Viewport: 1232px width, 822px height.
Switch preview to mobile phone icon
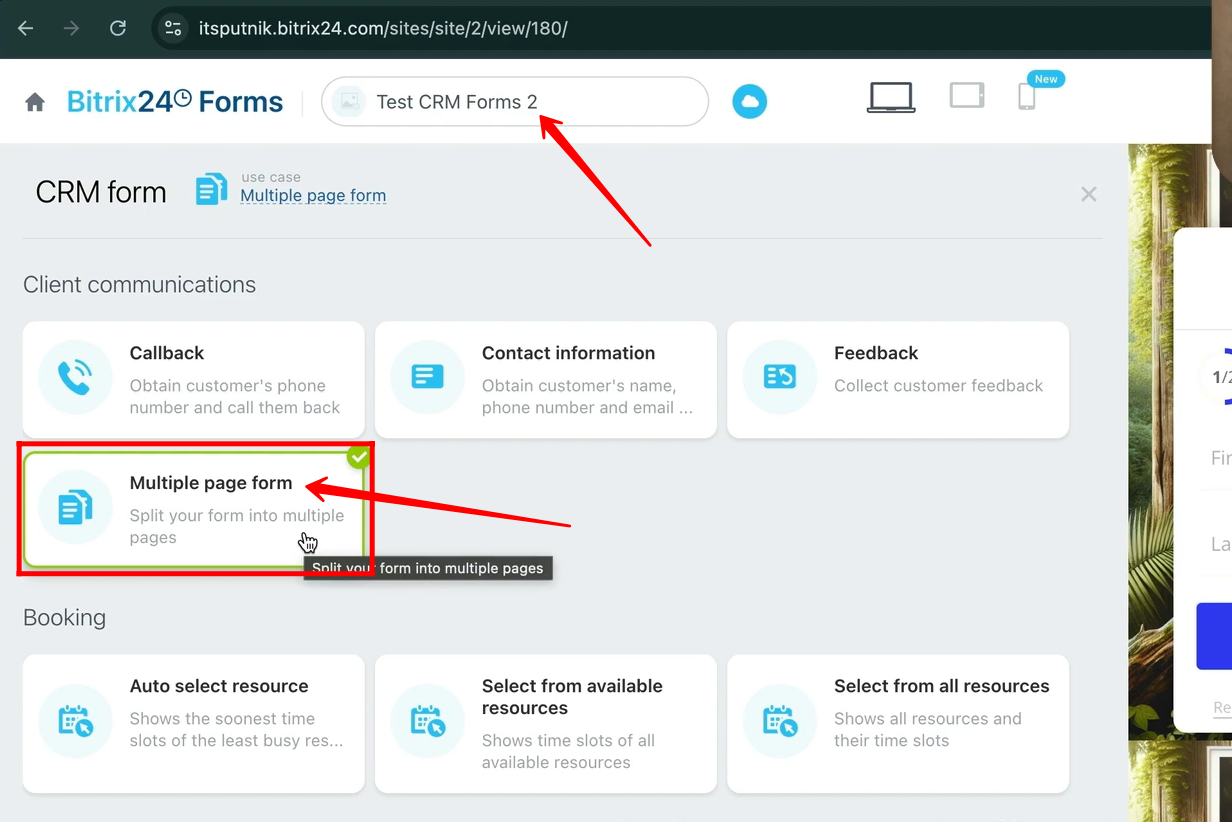[1026, 96]
